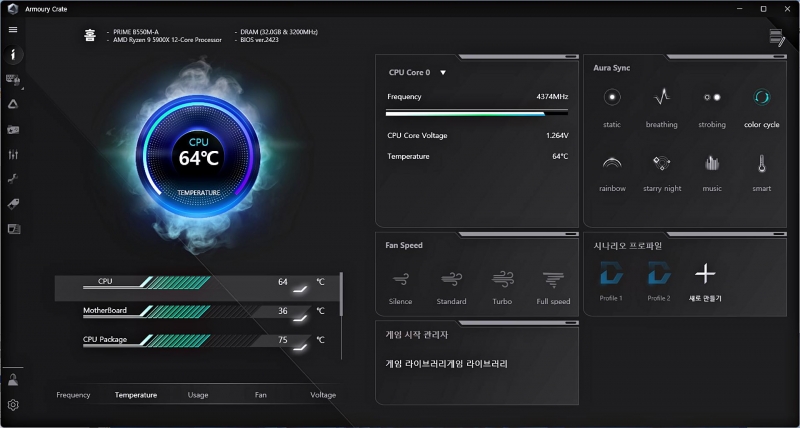Select the static Aura Sync effect

tap(612, 98)
